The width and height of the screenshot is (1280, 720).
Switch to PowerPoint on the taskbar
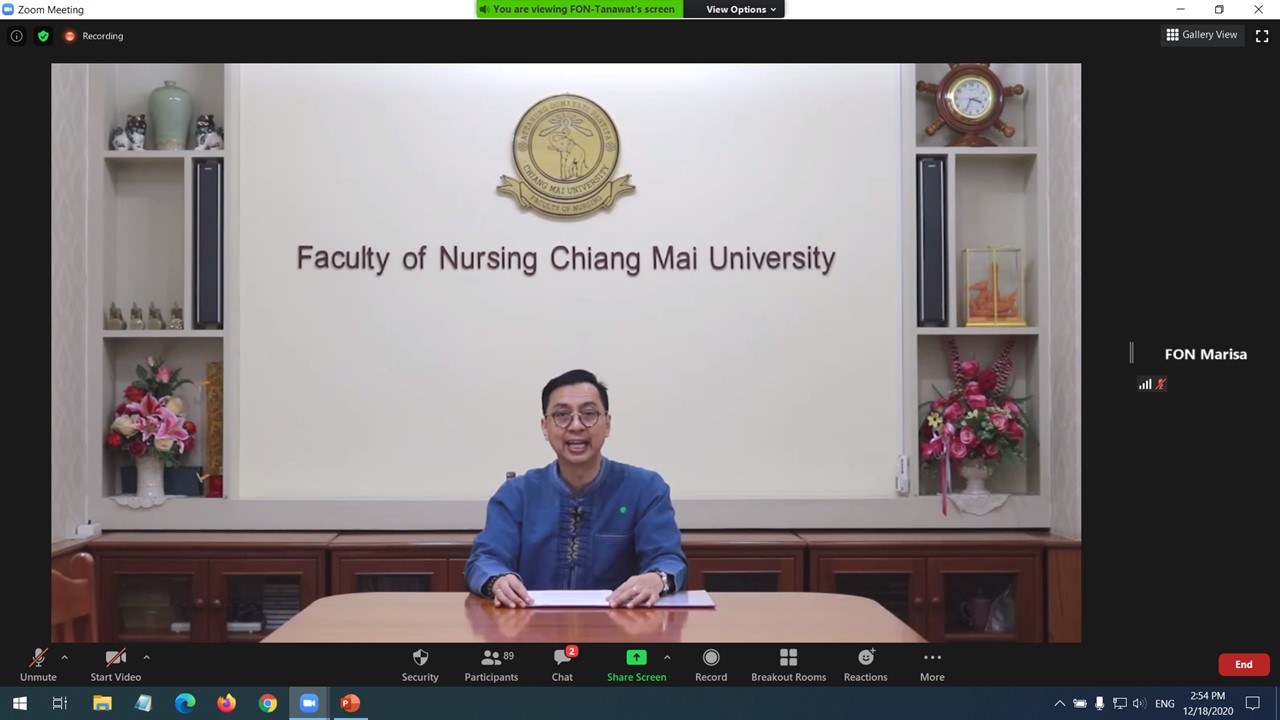[x=350, y=703]
